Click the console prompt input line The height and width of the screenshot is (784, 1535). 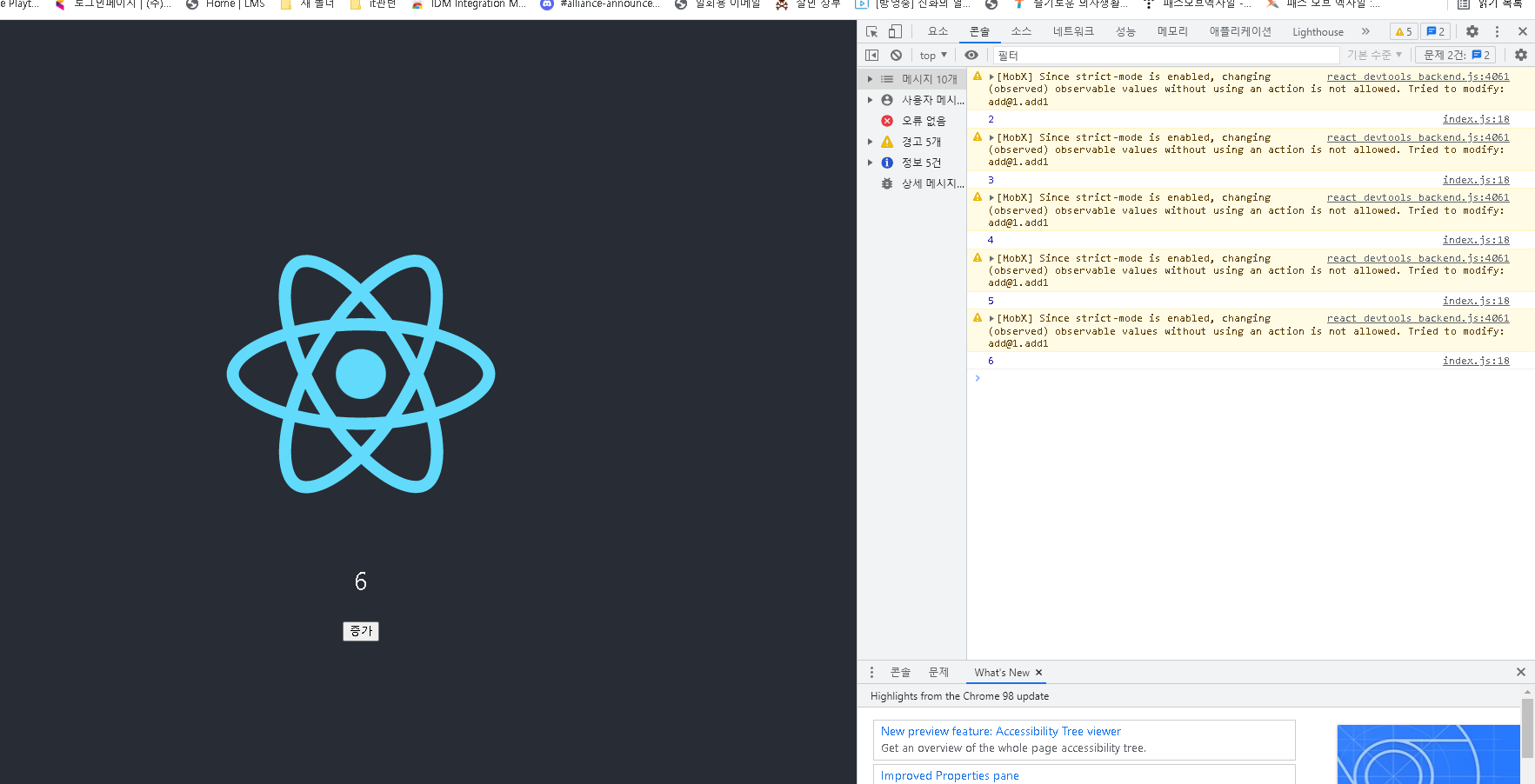pos(1252,378)
